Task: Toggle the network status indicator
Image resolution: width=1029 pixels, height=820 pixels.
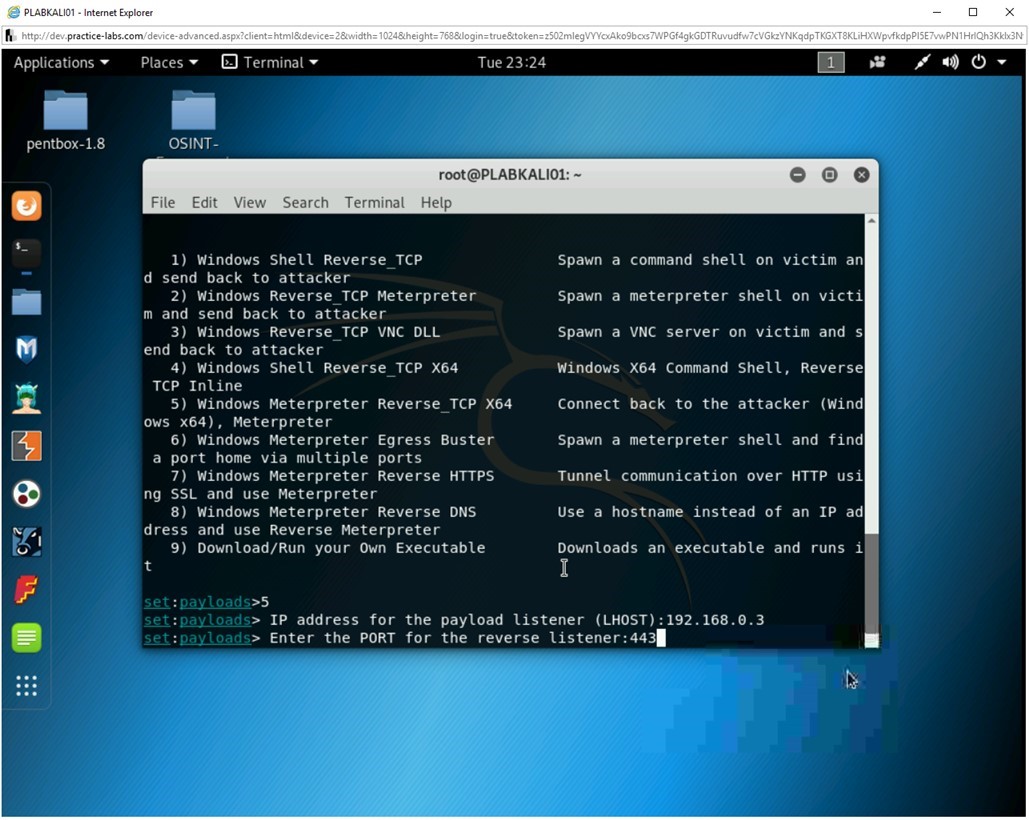Action: (921, 62)
